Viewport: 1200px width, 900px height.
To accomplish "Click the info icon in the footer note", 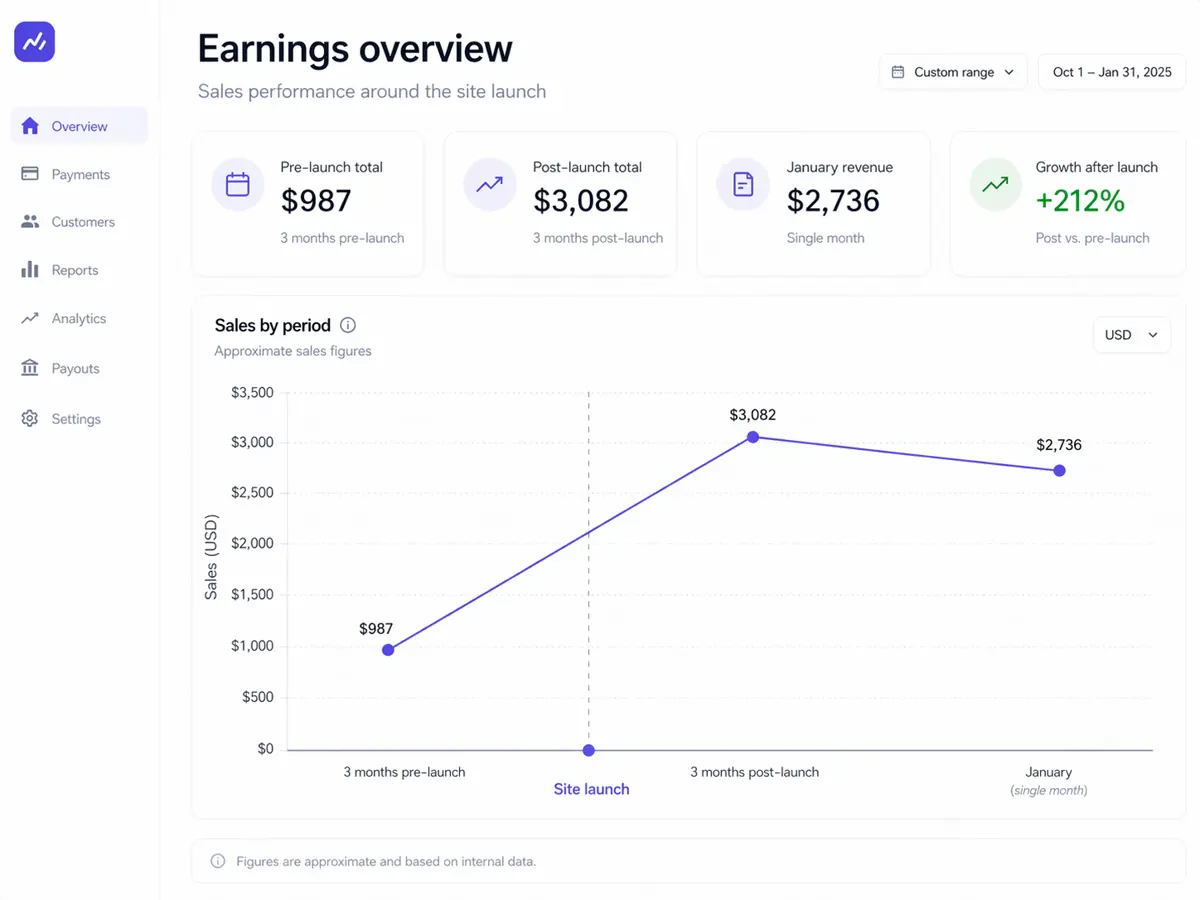I will 218,861.
